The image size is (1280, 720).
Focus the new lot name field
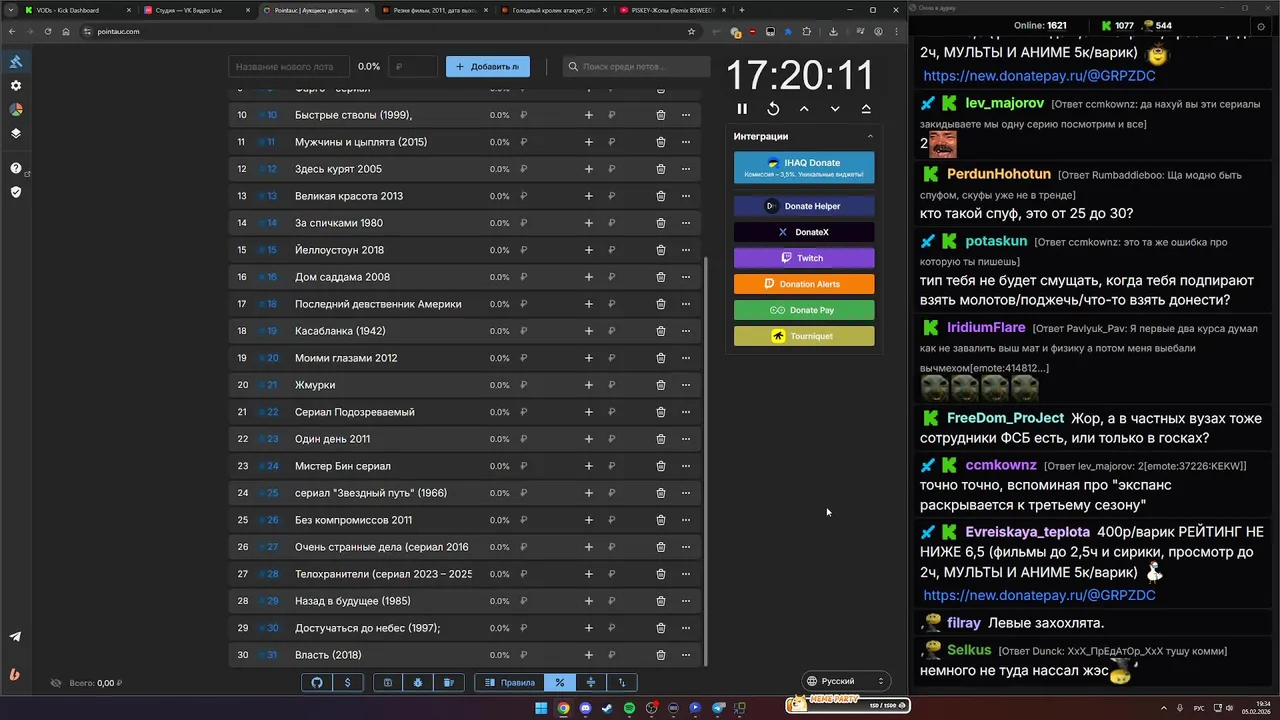pos(290,67)
